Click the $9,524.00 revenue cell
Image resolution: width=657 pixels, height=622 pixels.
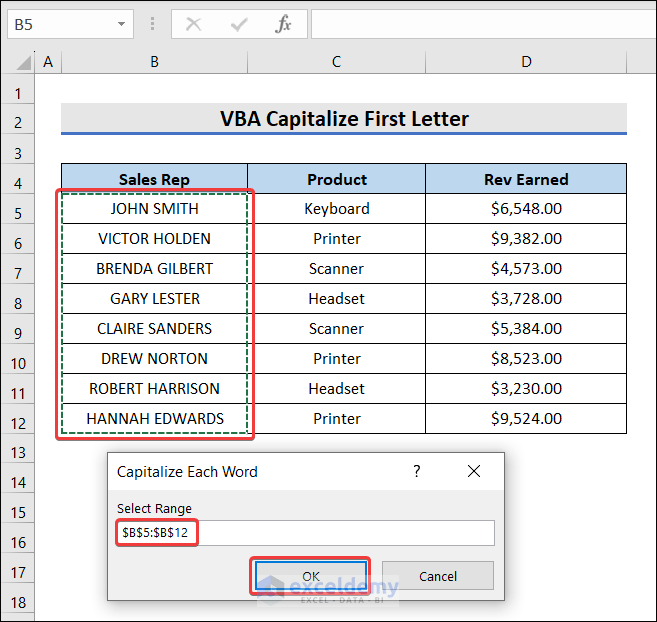point(526,419)
